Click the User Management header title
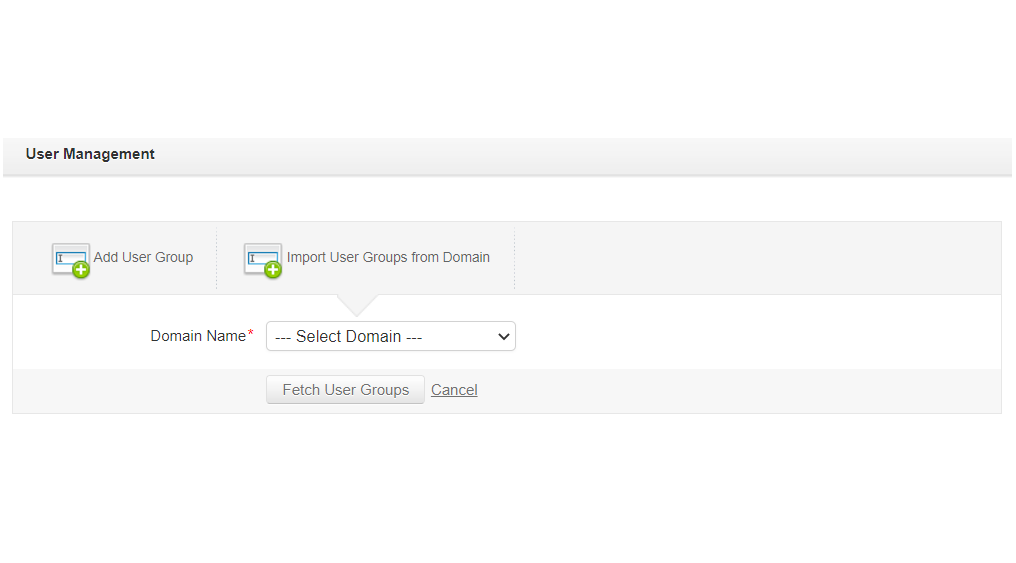 point(90,154)
